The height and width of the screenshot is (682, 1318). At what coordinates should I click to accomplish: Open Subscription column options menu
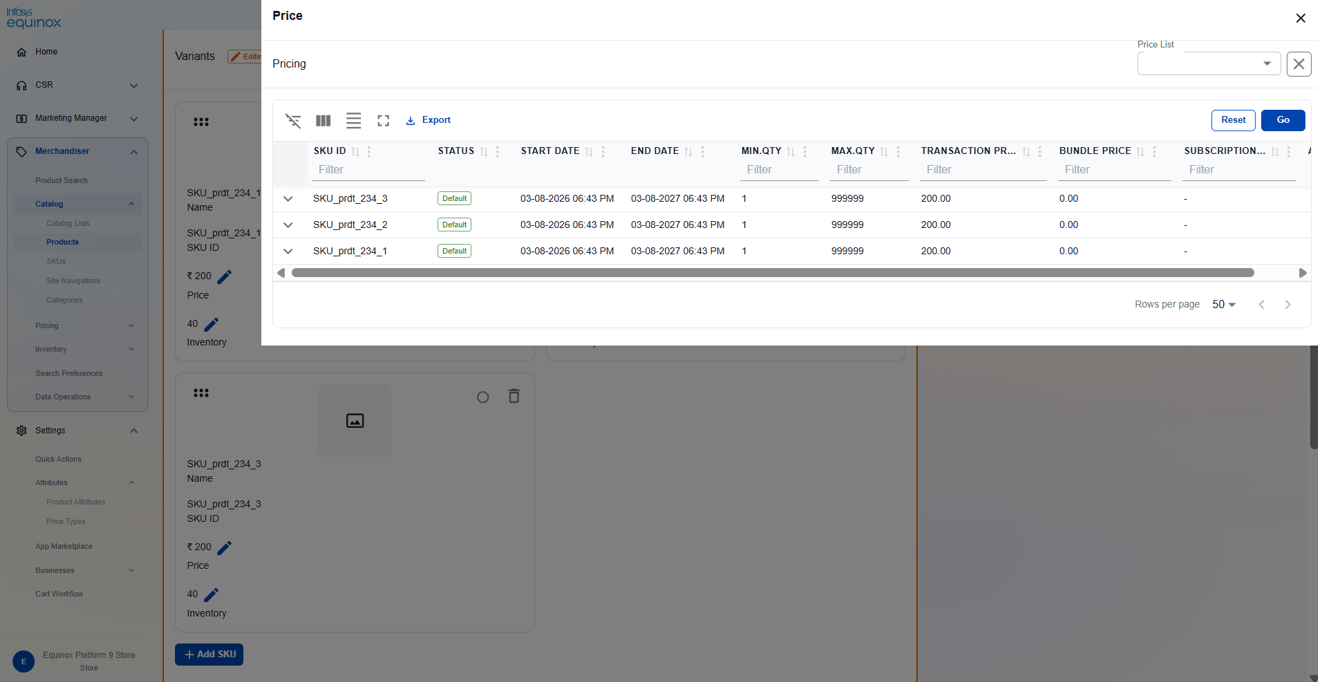click(1289, 152)
